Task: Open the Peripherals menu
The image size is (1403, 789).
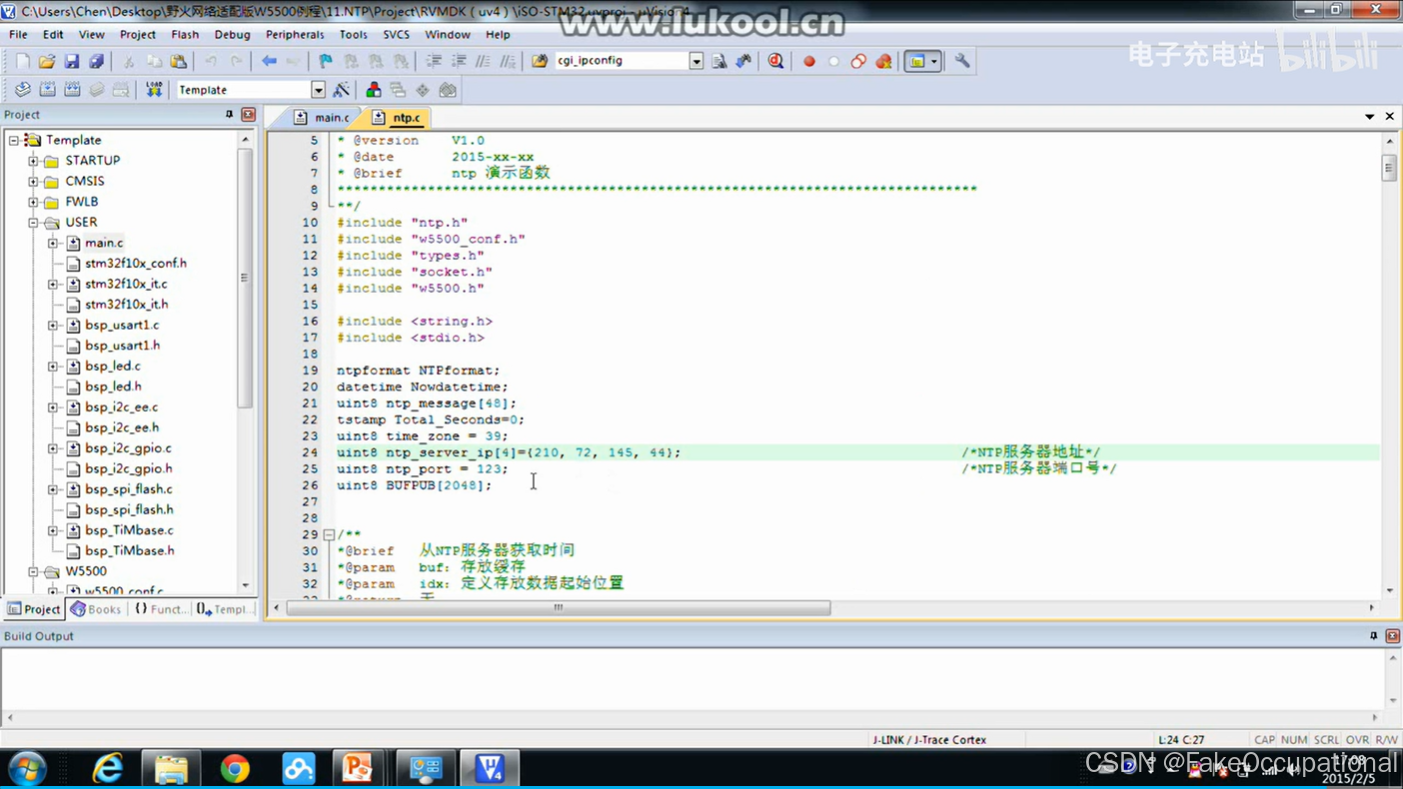Action: click(295, 34)
